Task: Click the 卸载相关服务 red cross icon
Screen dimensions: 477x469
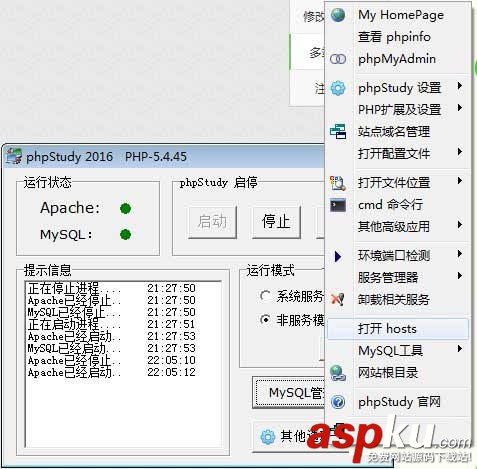Action: [338, 299]
